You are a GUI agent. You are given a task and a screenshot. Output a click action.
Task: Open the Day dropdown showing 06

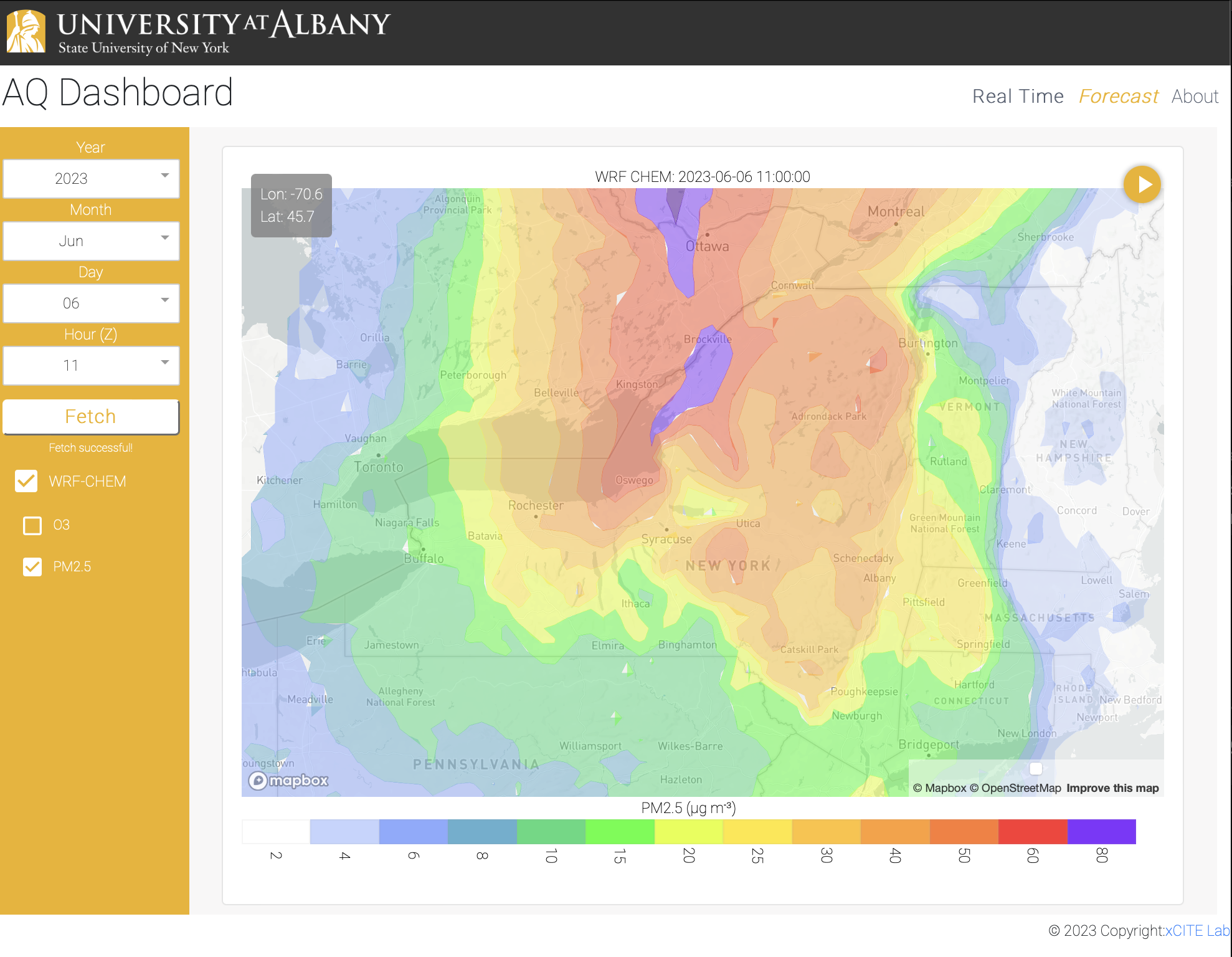point(91,303)
